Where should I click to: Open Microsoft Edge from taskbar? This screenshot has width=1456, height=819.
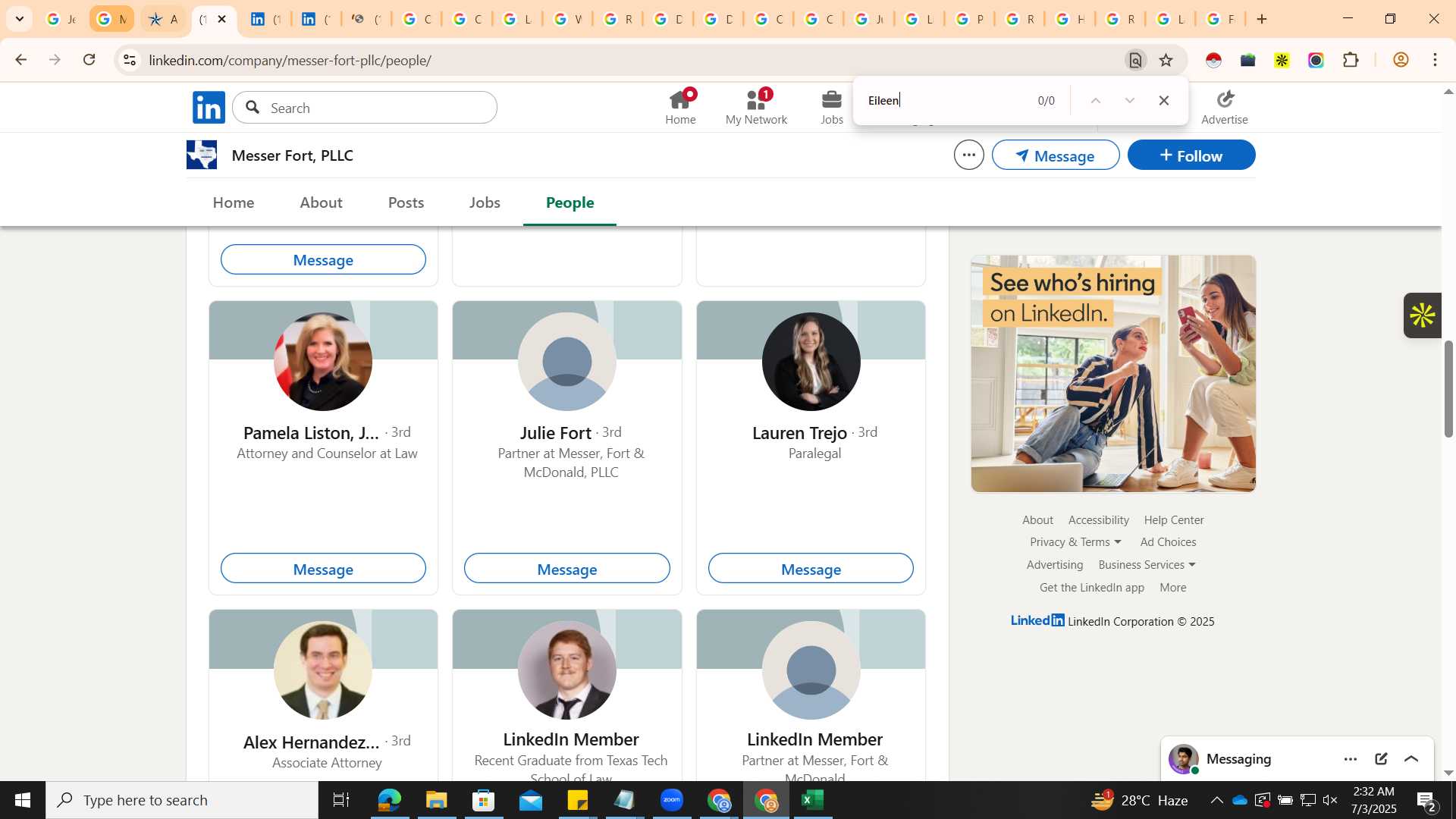pyautogui.click(x=389, y=800)
